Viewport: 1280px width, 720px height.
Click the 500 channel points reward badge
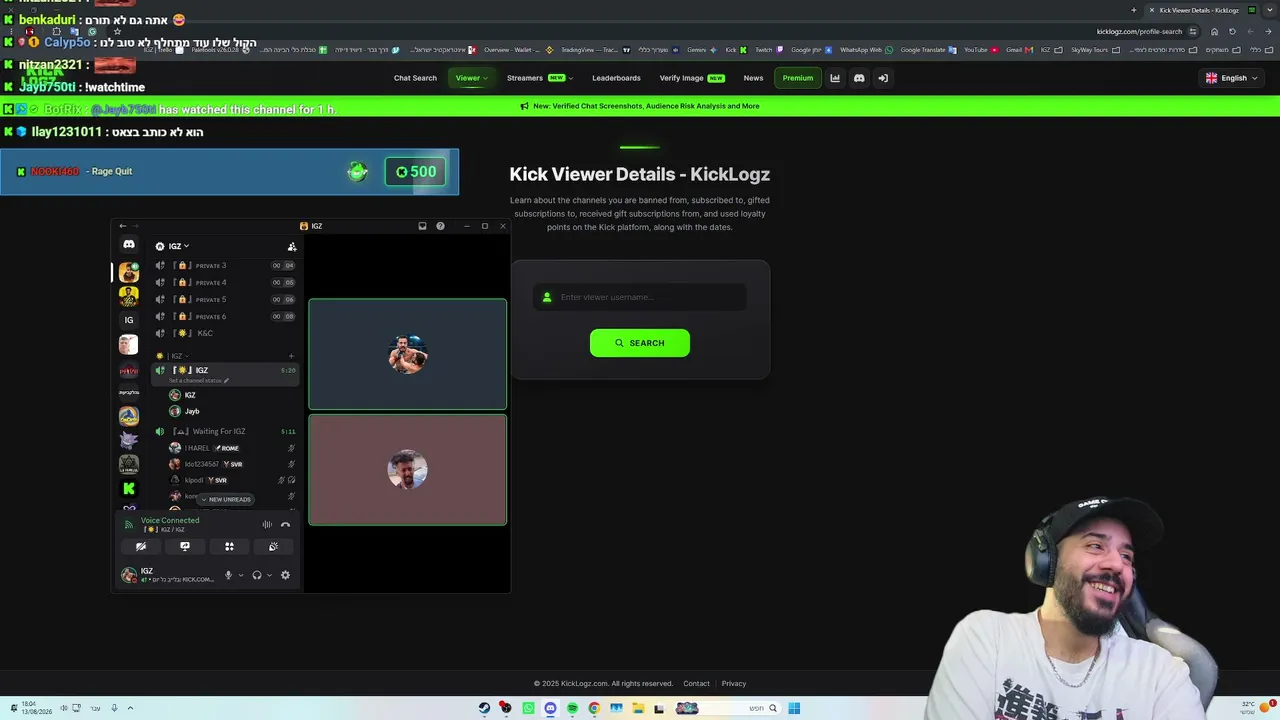(416, 172)
